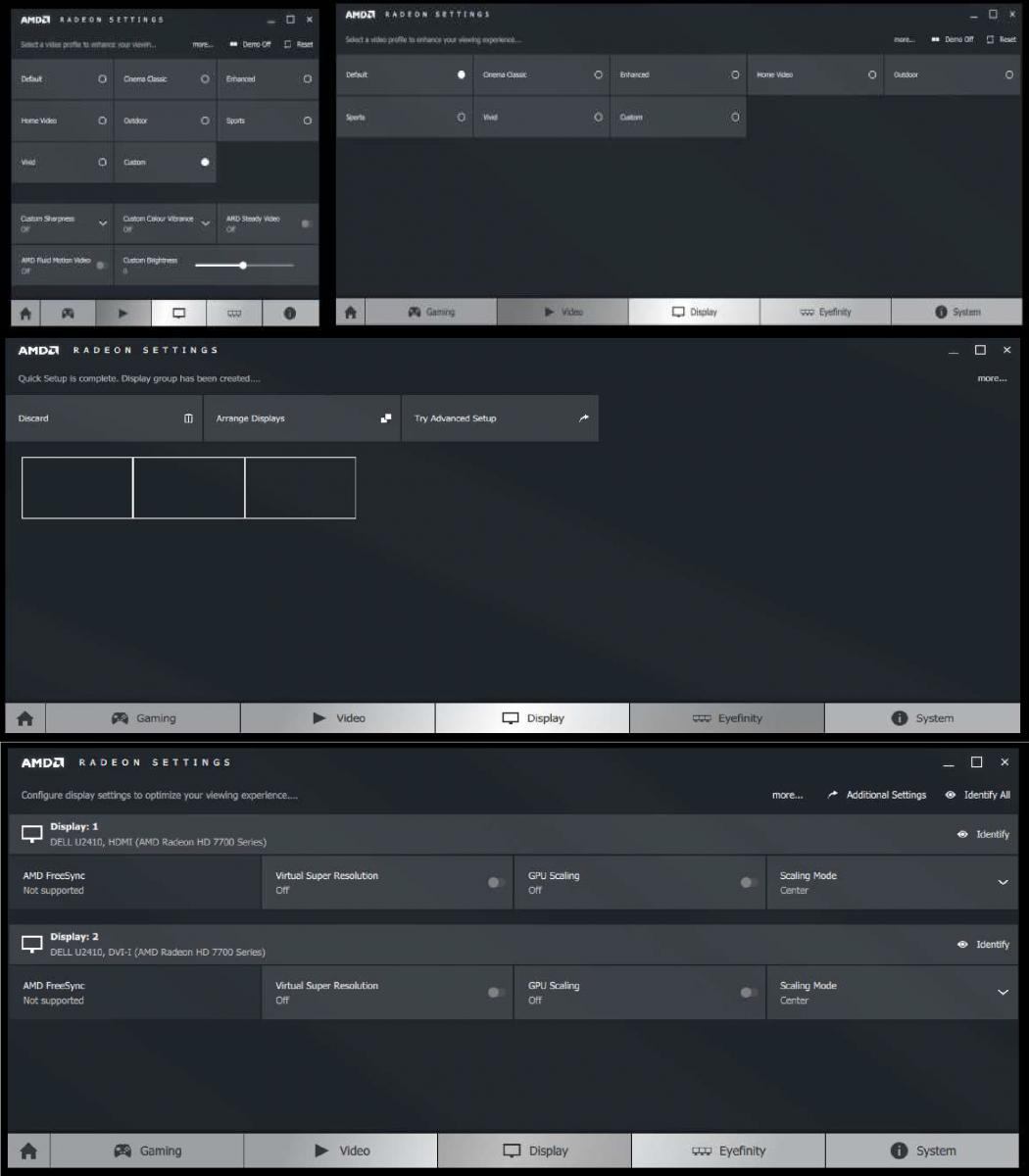Click the Identify eye for Display 1 HDMI
The image size is (1029, 1176).
(963, 835)
